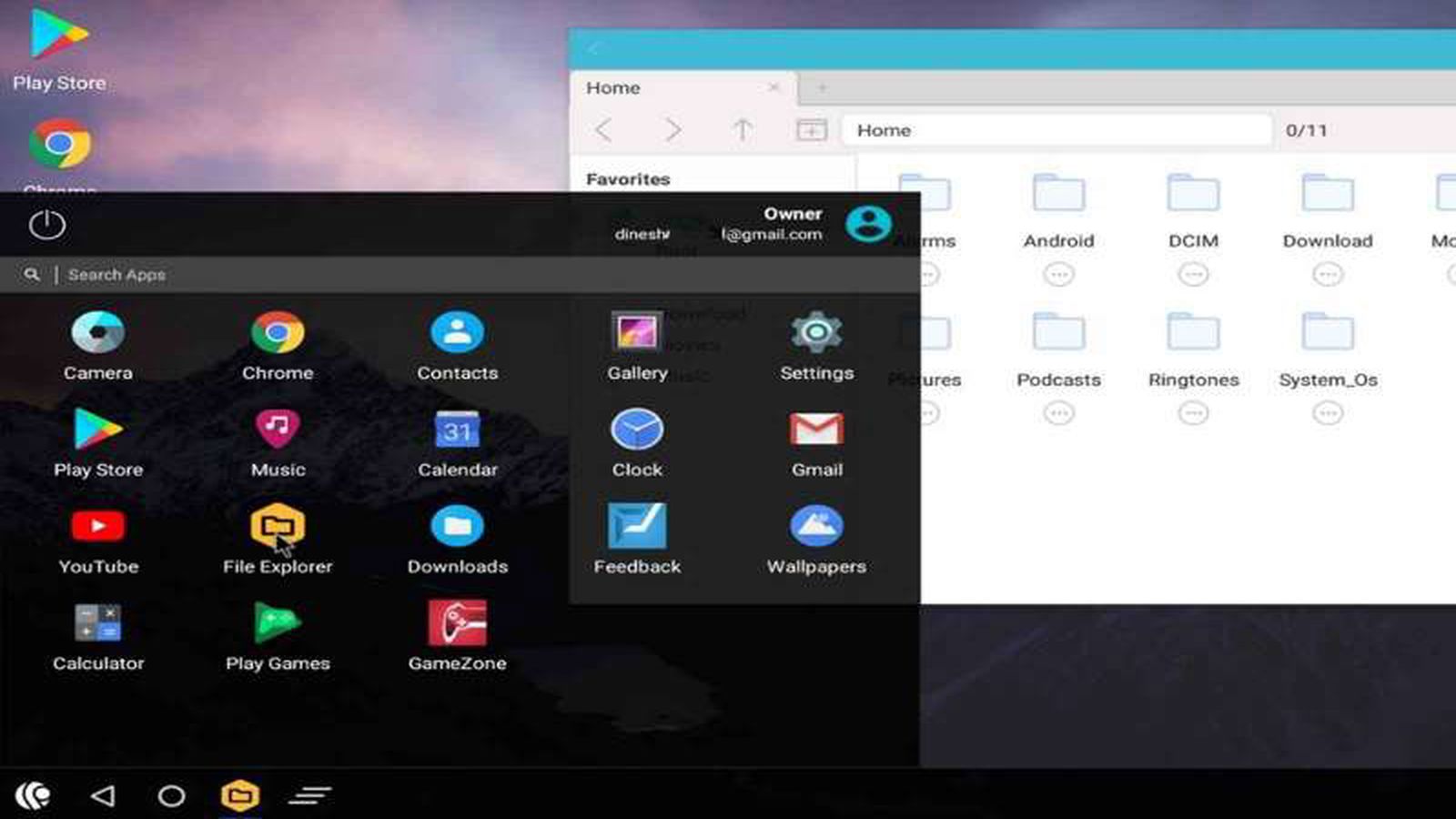Go up one directory level

tap(743, 130)
